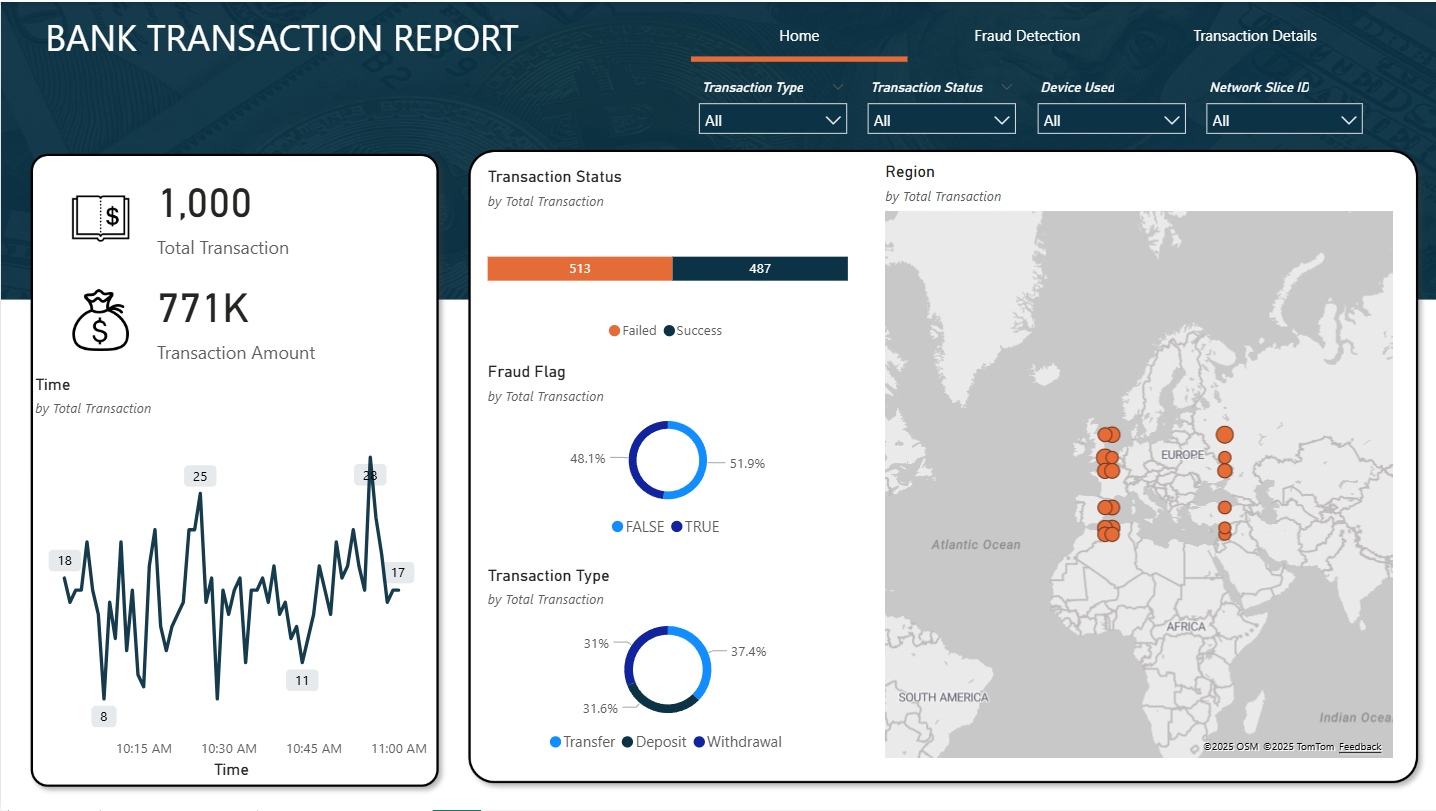Viewport: 1436px width, 811px height.
Task: Click the ledger book Total Transaction icon
Action: pos(100,217)
